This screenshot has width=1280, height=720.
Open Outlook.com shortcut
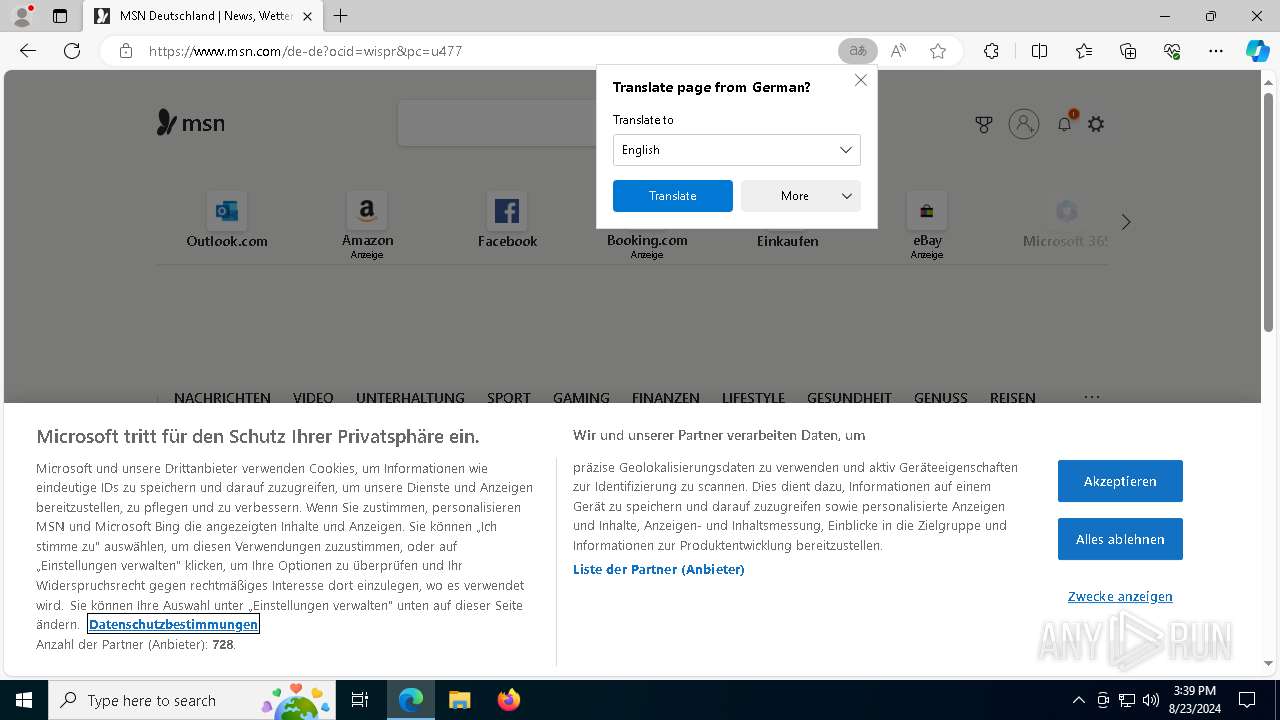[x=227, y=221]
